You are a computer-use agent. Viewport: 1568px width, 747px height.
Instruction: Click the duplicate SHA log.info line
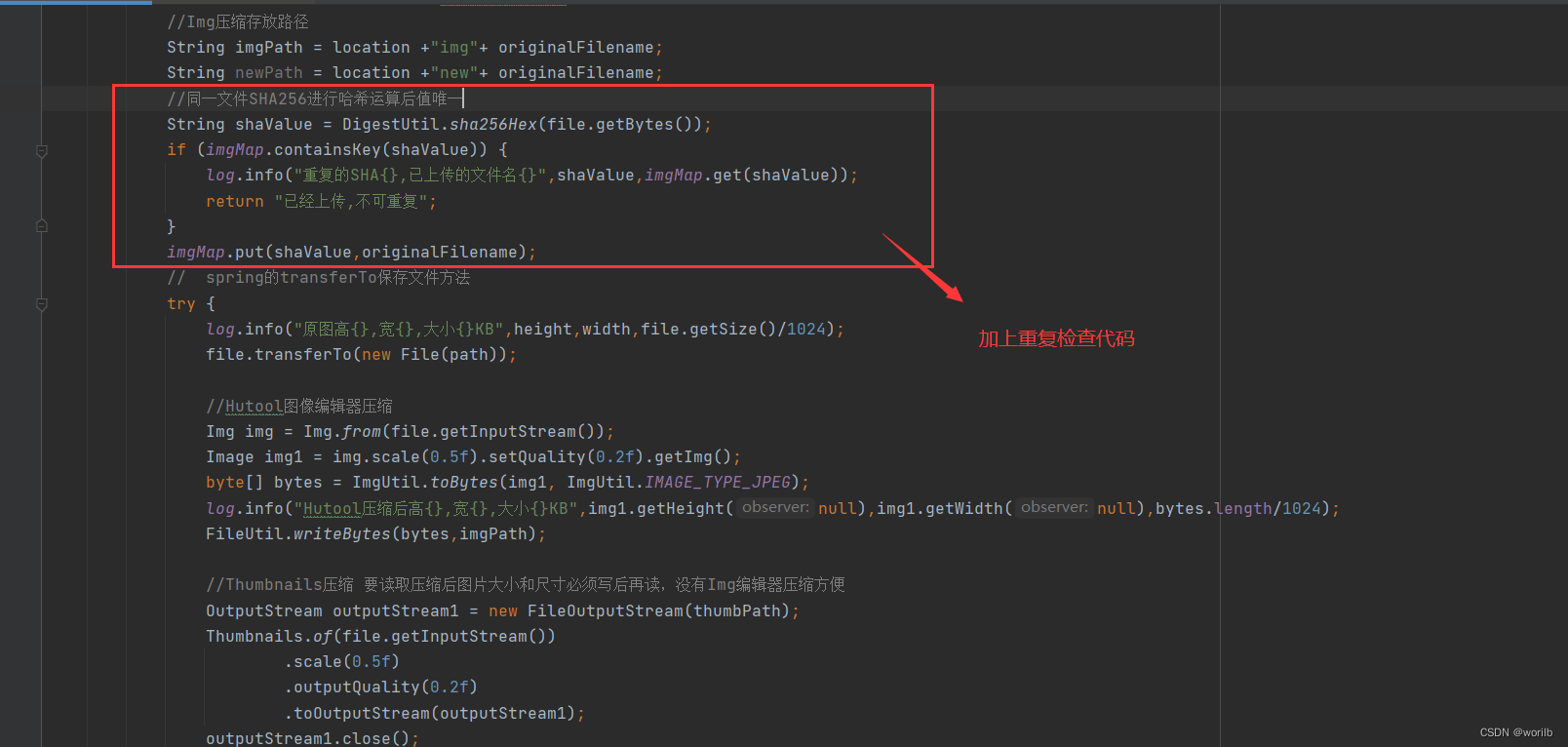click(x=531, y=175)
